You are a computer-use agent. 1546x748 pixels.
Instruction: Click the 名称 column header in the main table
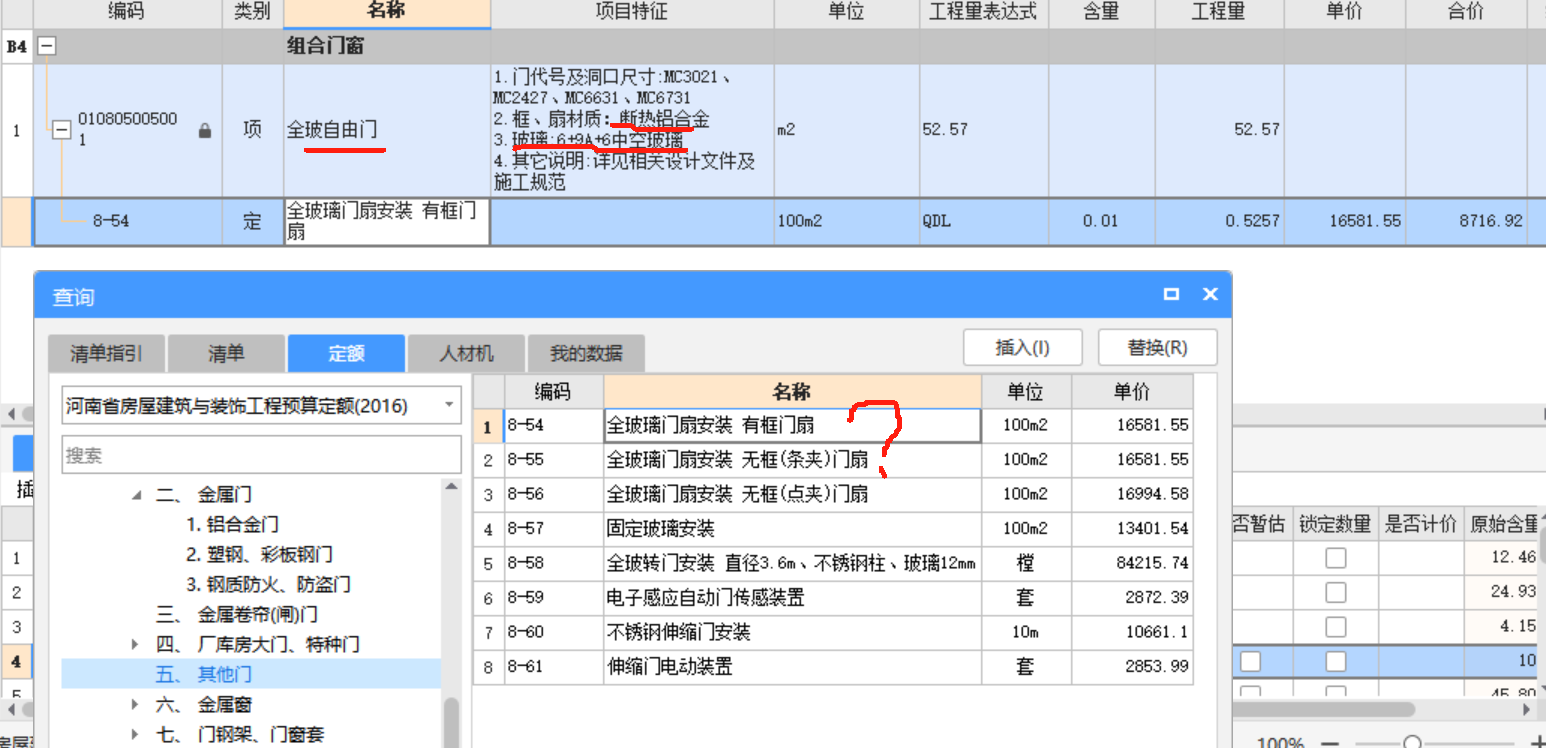click(387, 13)
